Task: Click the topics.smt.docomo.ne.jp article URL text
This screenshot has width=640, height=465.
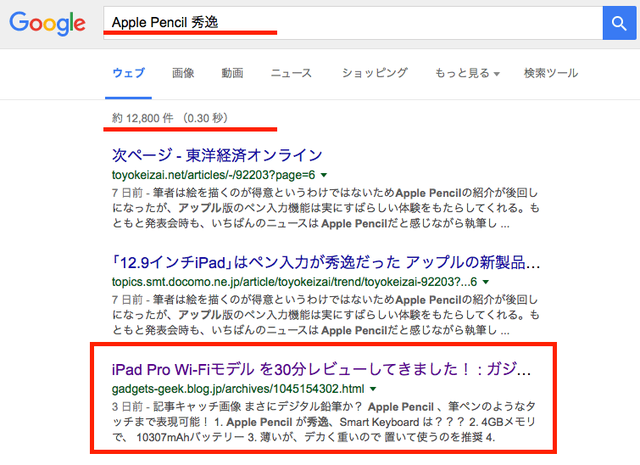Action: (294, 282)
